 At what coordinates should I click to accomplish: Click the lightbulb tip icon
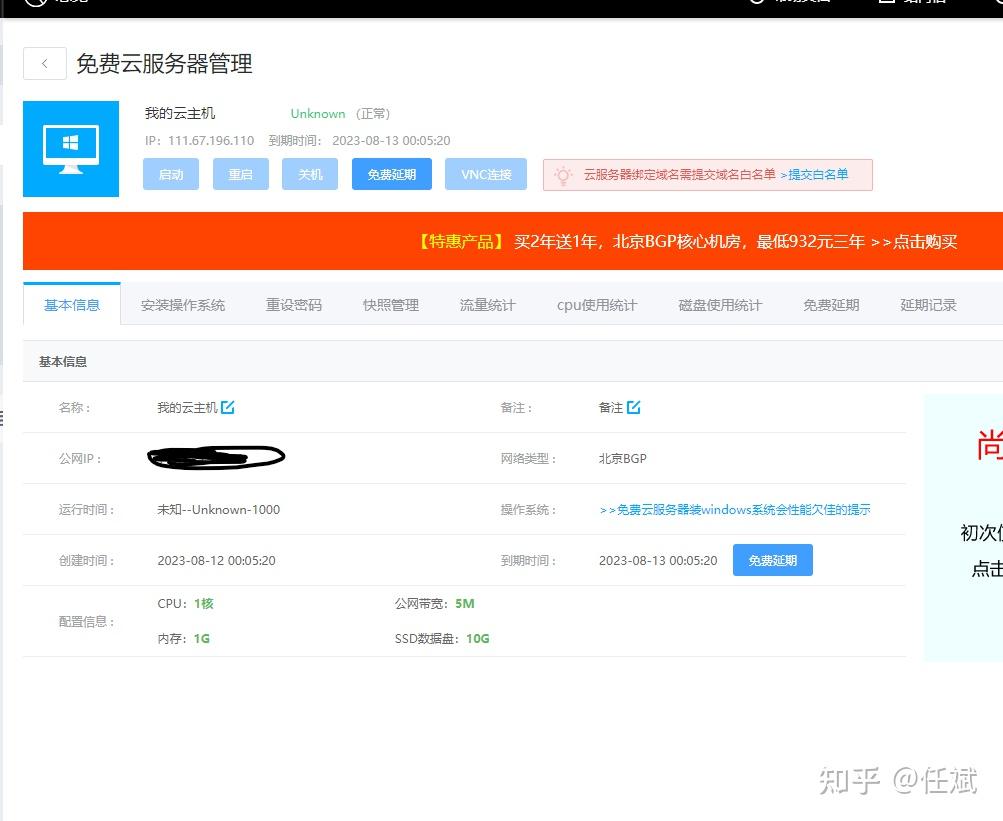pyautogui.click(x=563, y=175)
